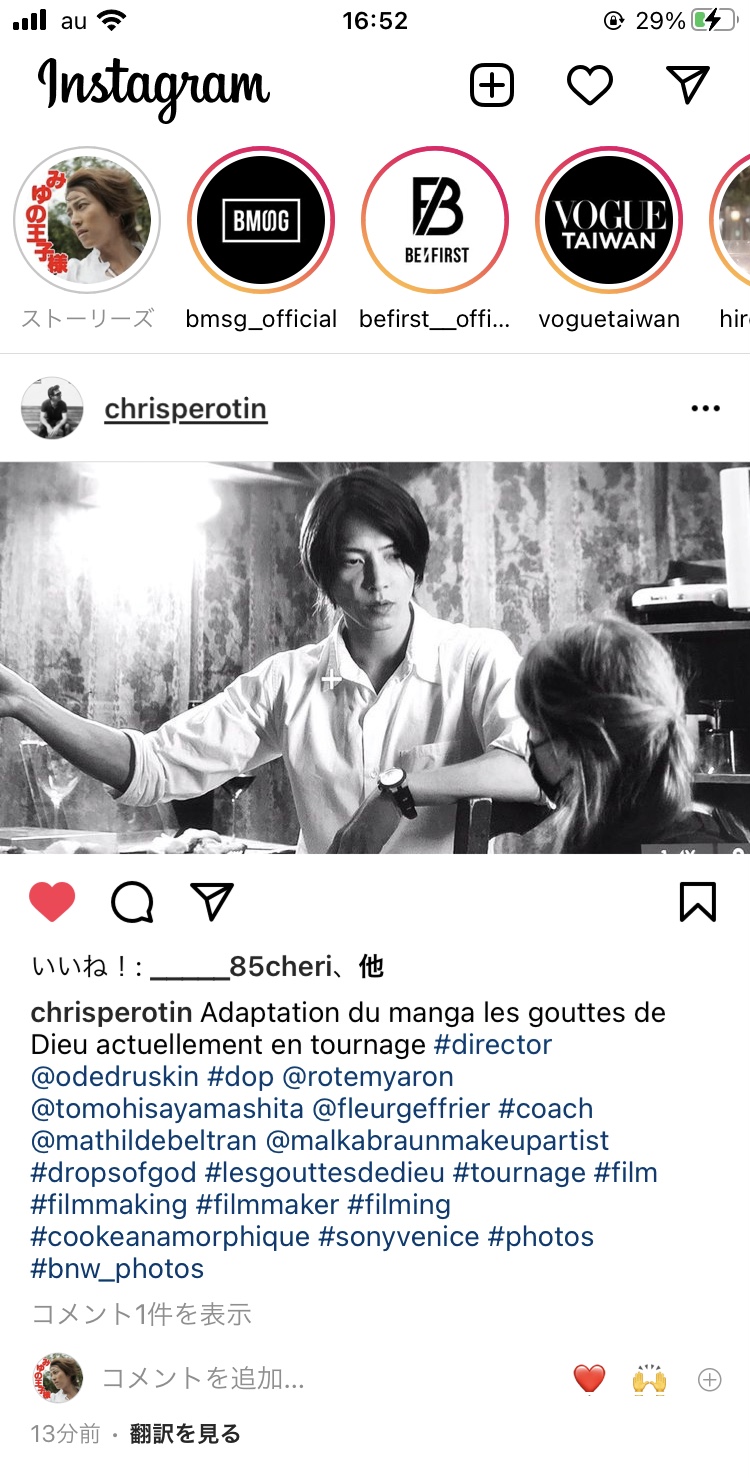This screenshot has height=1478, width=750.
Task: Open chrisperotin profile from post header
Action: point(186,408)
